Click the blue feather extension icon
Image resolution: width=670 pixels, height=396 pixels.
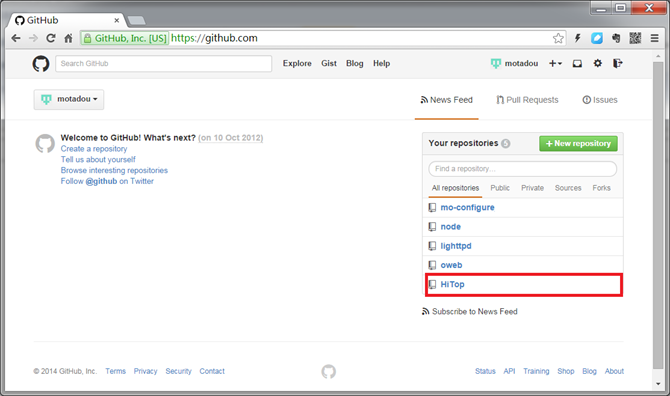597,38
